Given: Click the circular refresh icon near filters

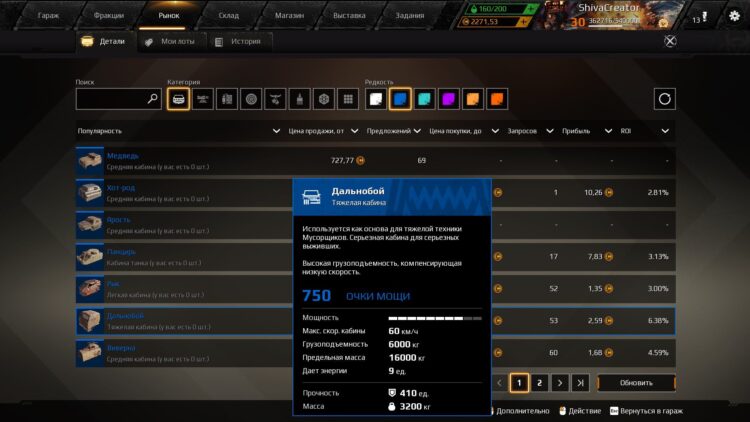Looking at the screenshot, I should click(x=665, y=99).
